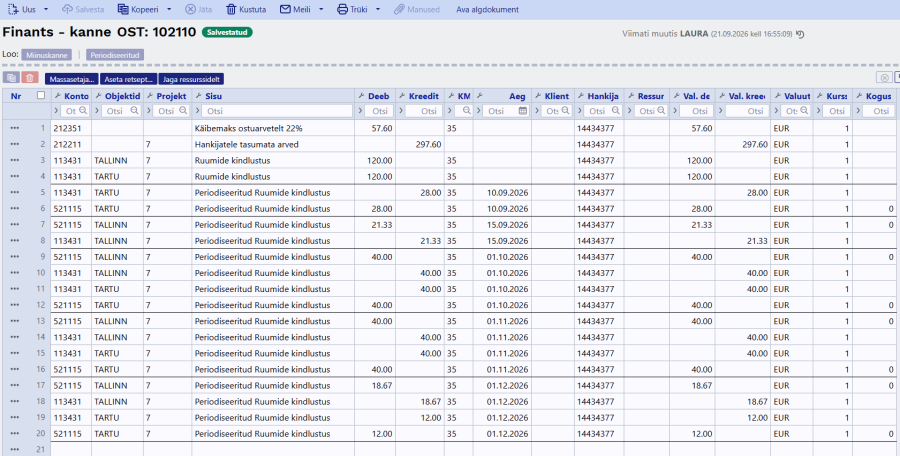Expand the Sisu filter chevron

pos(198,111)
